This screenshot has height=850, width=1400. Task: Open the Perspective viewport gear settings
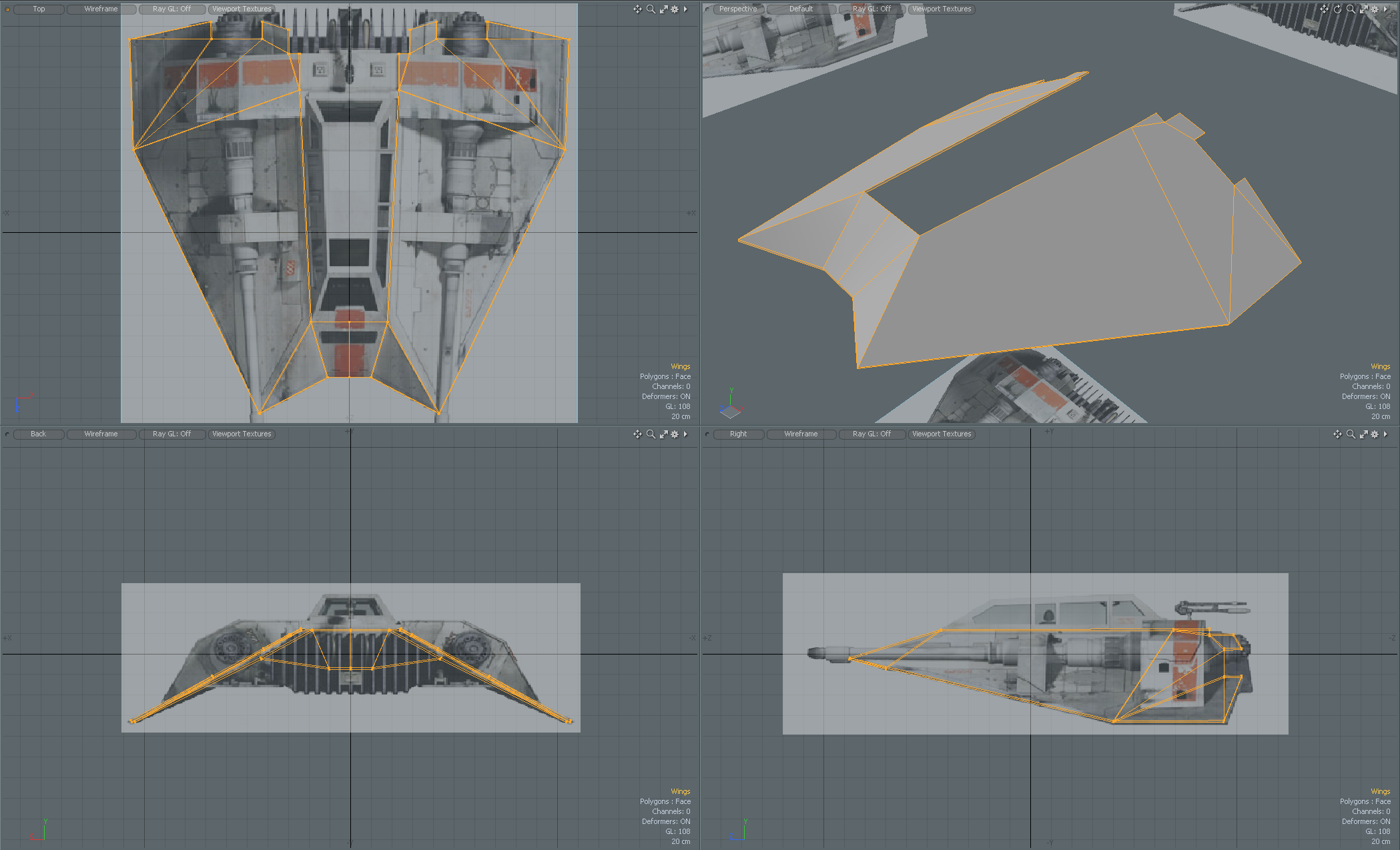[x=1375, y=9]
